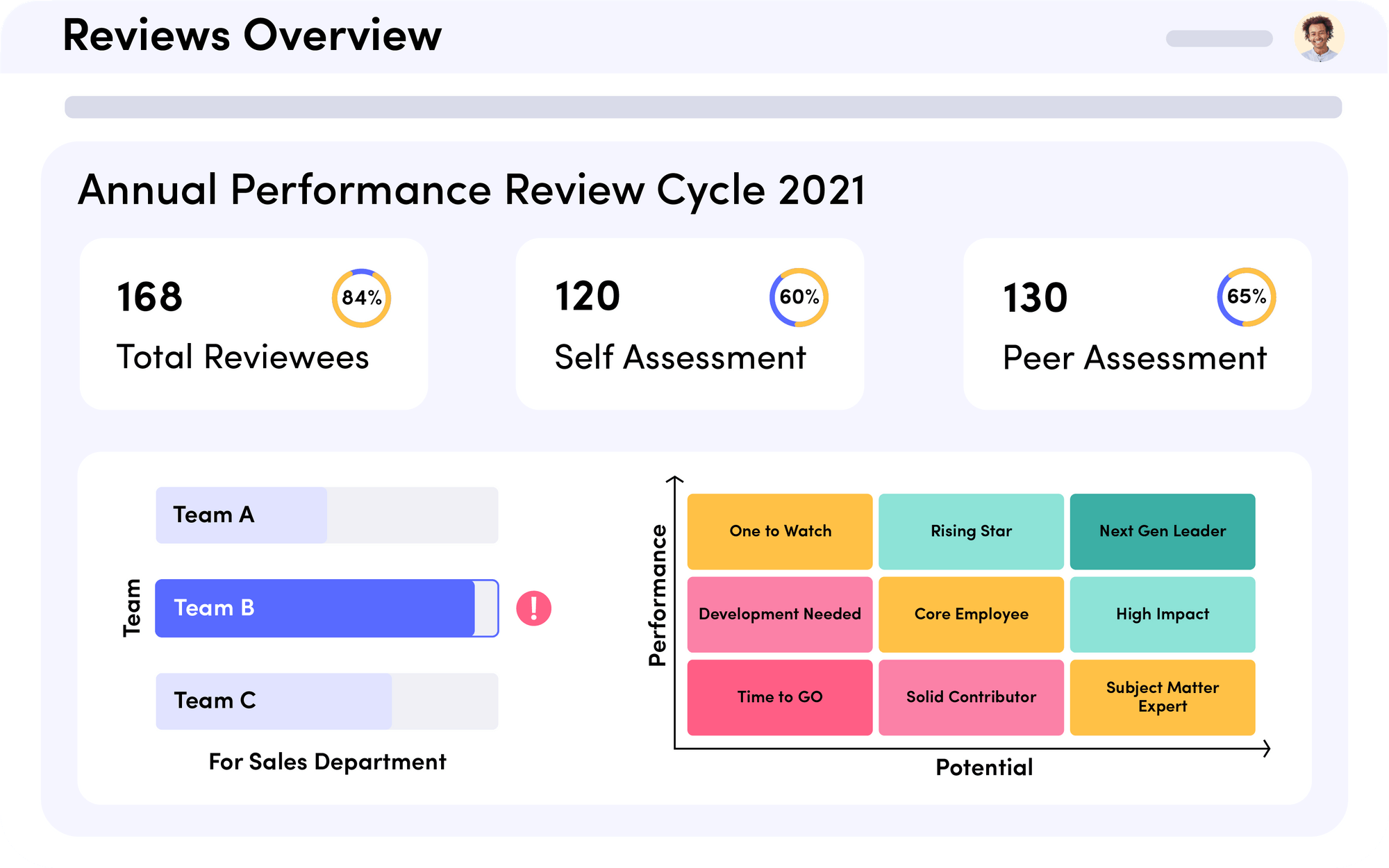Click the Potential axis arrow

click(1267, 748)
